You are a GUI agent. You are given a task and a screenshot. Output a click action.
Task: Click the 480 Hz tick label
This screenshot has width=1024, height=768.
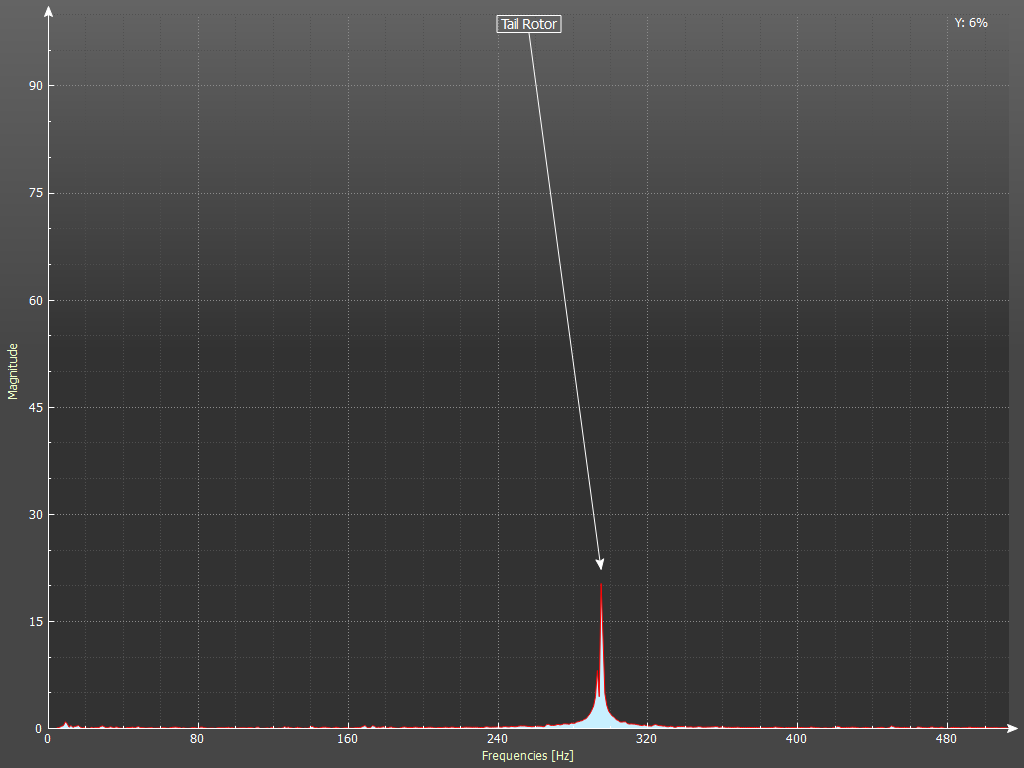coord(945,740)
